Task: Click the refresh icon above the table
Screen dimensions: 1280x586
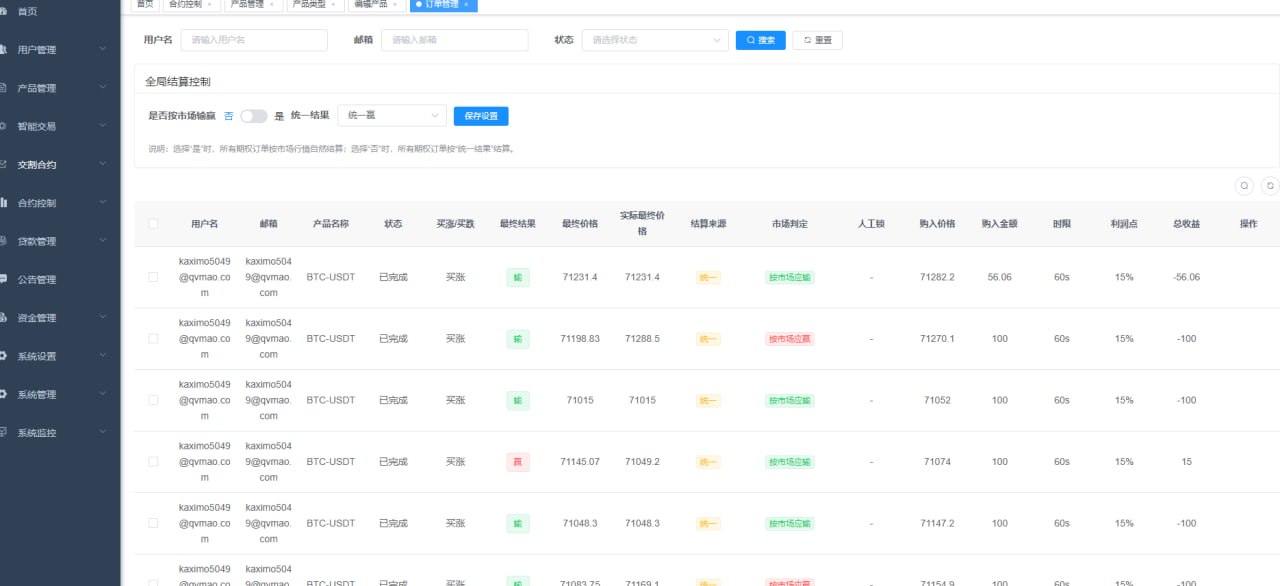Action: click(1269, 186)
